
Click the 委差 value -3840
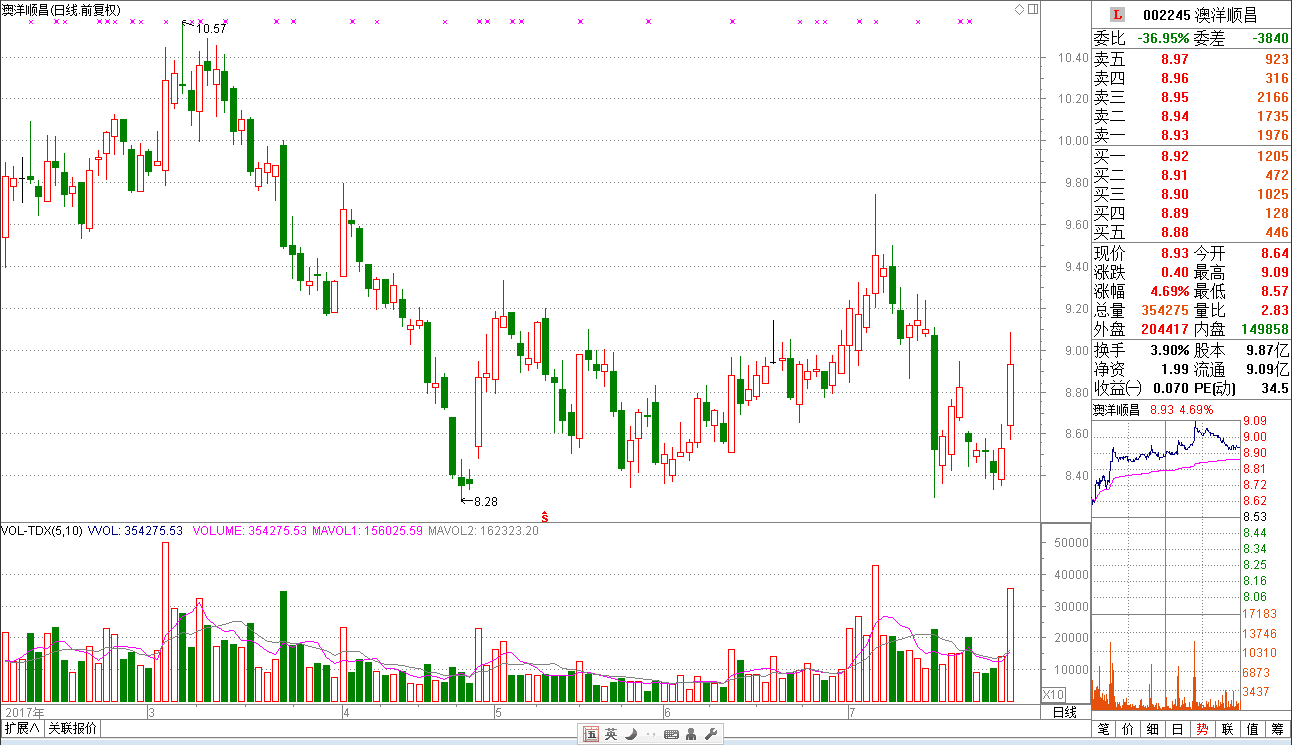1271,38
